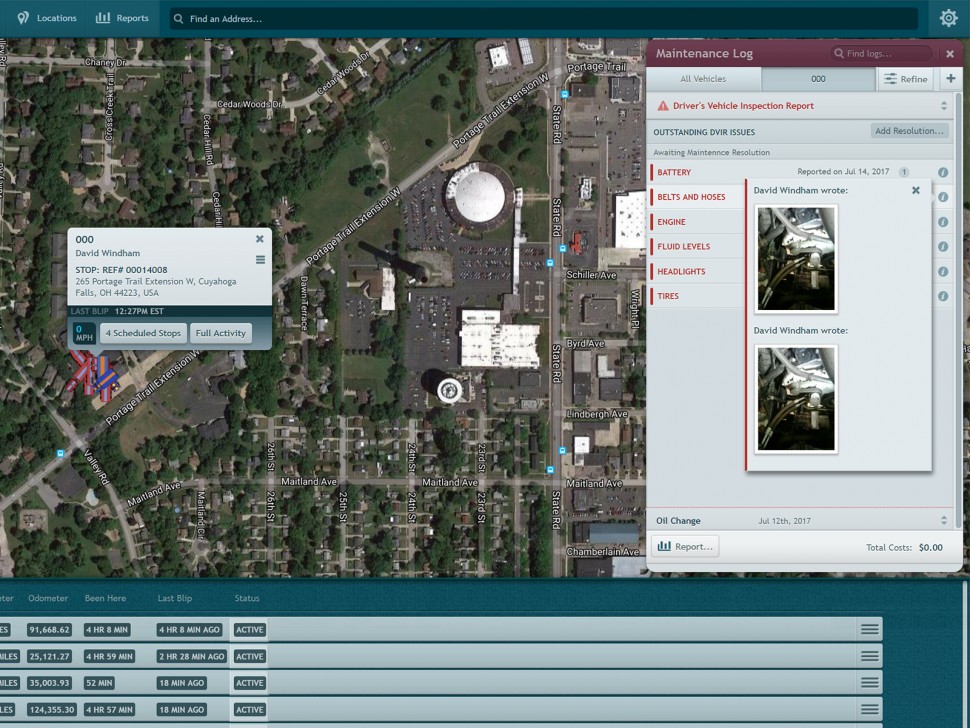Click the Add Resolution button
This screenshot has width=970, height=728.
(x=909, y=131)
